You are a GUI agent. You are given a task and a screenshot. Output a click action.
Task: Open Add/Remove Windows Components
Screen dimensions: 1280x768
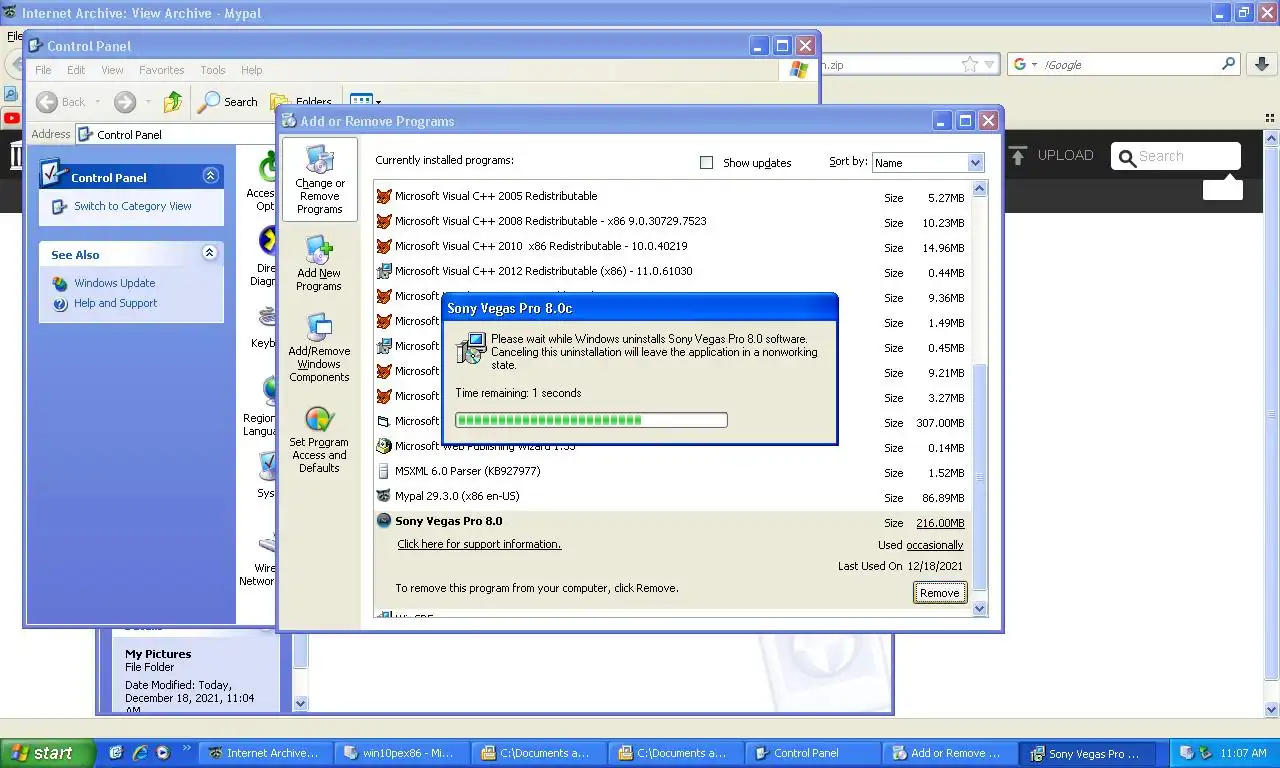click(319, 347)
